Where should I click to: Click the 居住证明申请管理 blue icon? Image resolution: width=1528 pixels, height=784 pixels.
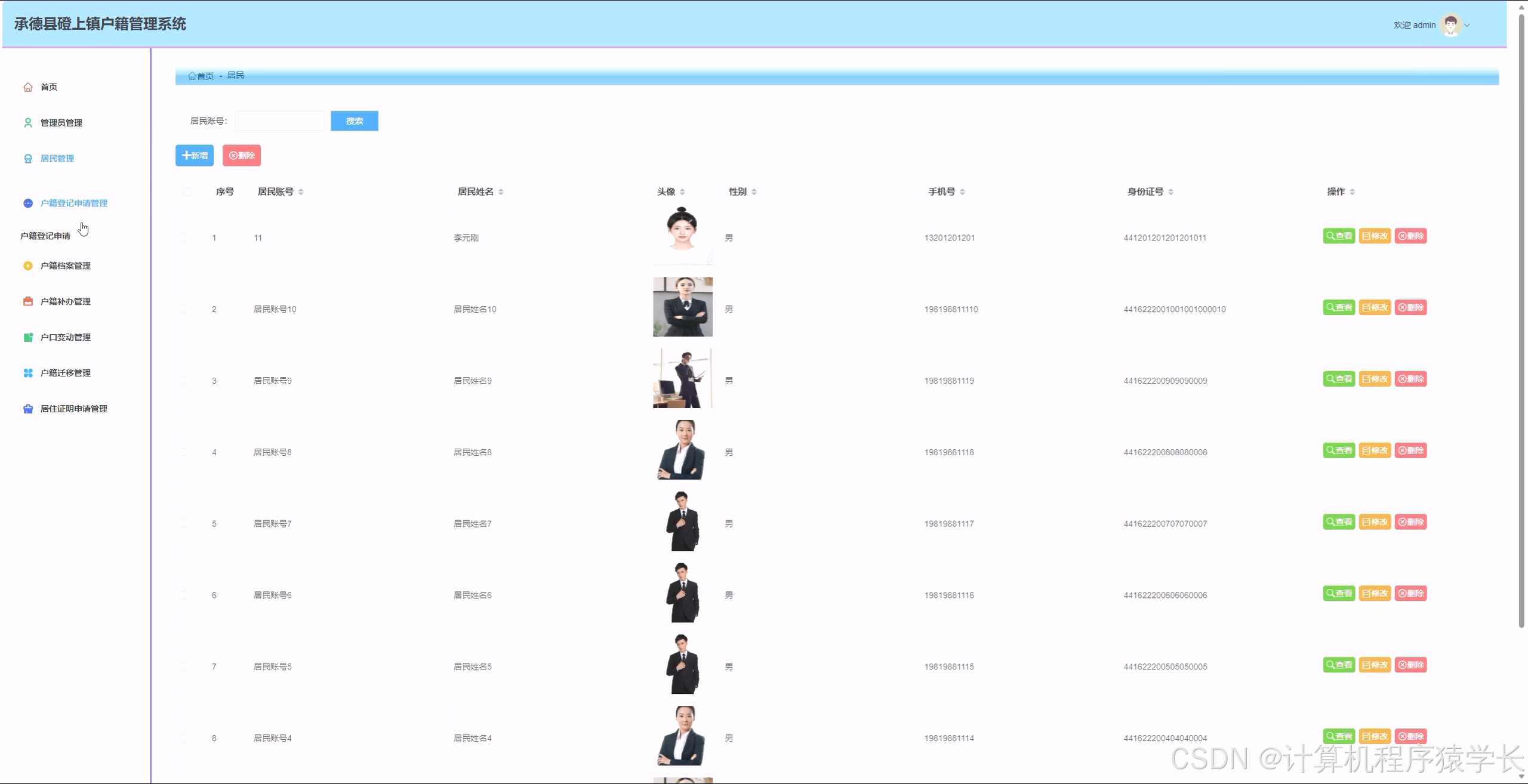pyautogui.click(x=27, y=409)
